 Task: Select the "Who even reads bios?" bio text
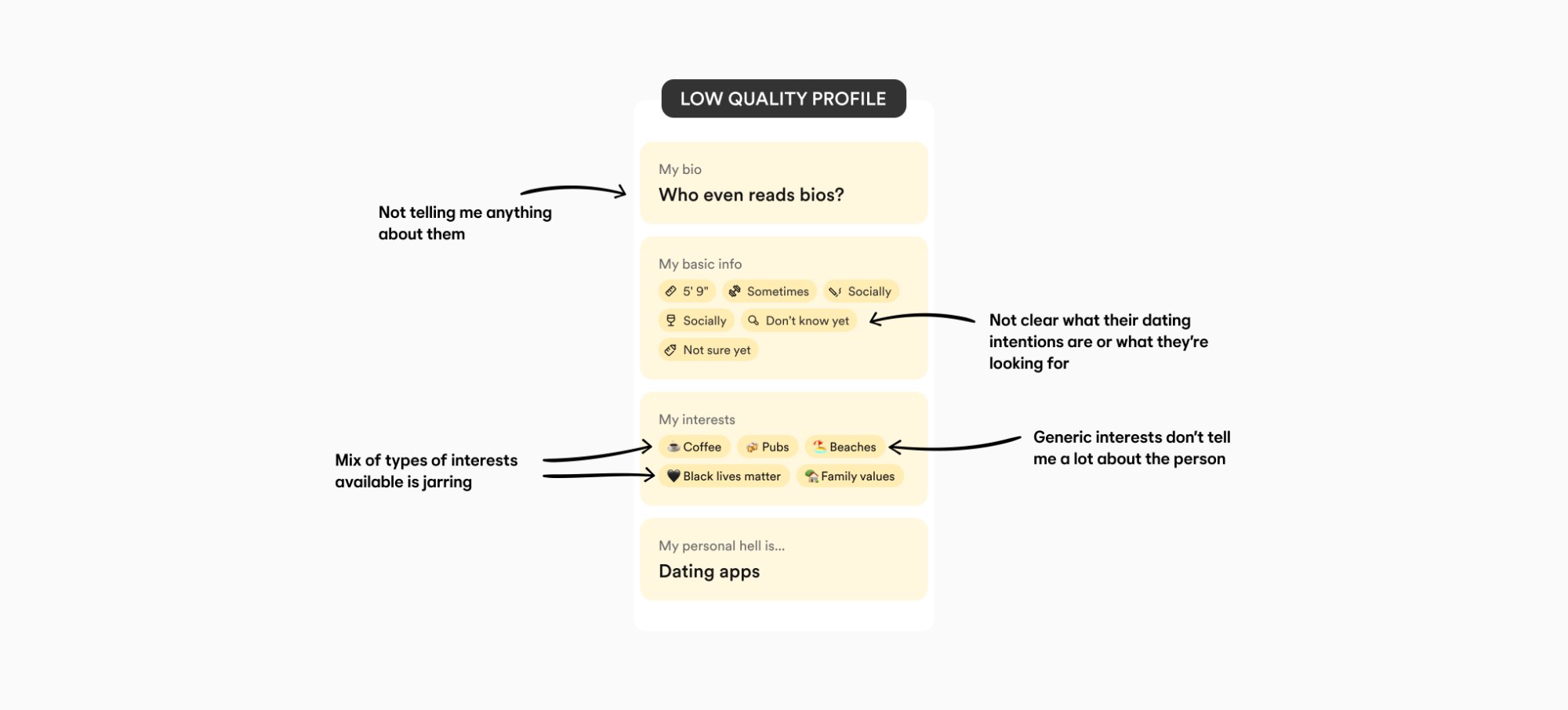[x=751, y=195]
